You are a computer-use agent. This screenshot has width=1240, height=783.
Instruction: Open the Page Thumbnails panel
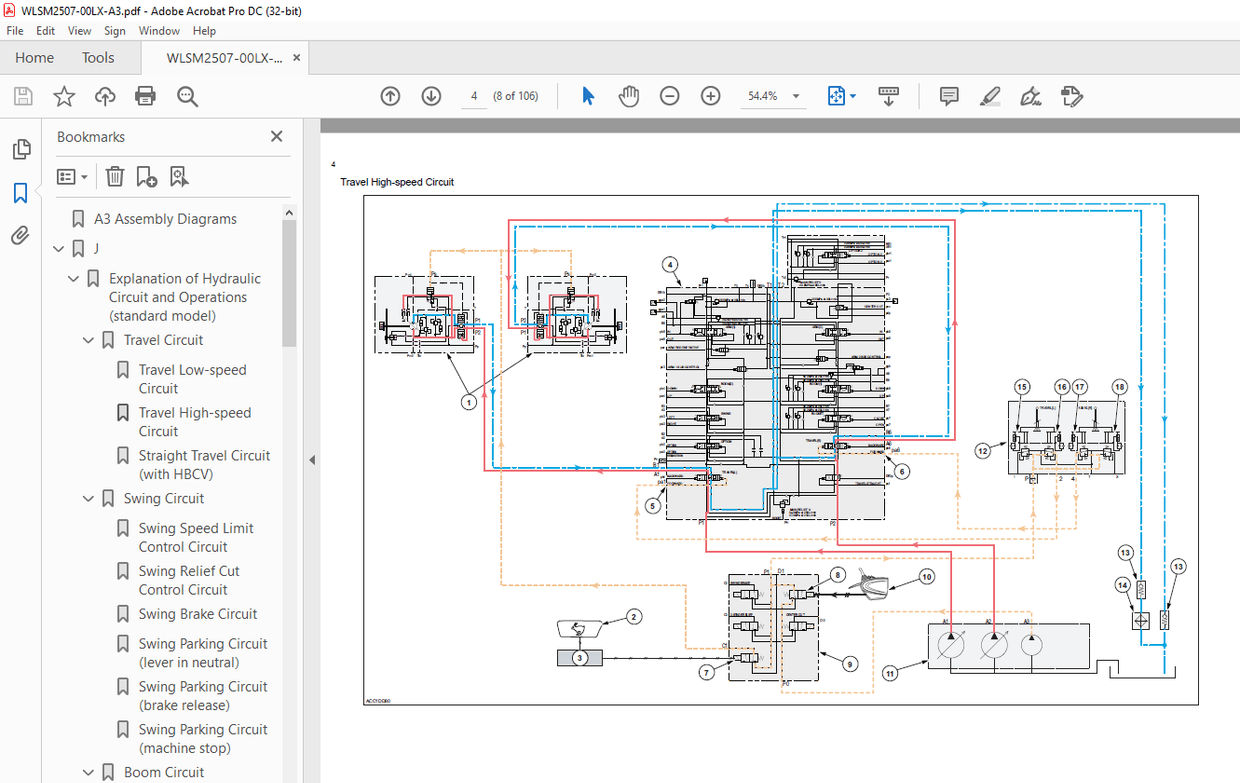tap(21, 148)
